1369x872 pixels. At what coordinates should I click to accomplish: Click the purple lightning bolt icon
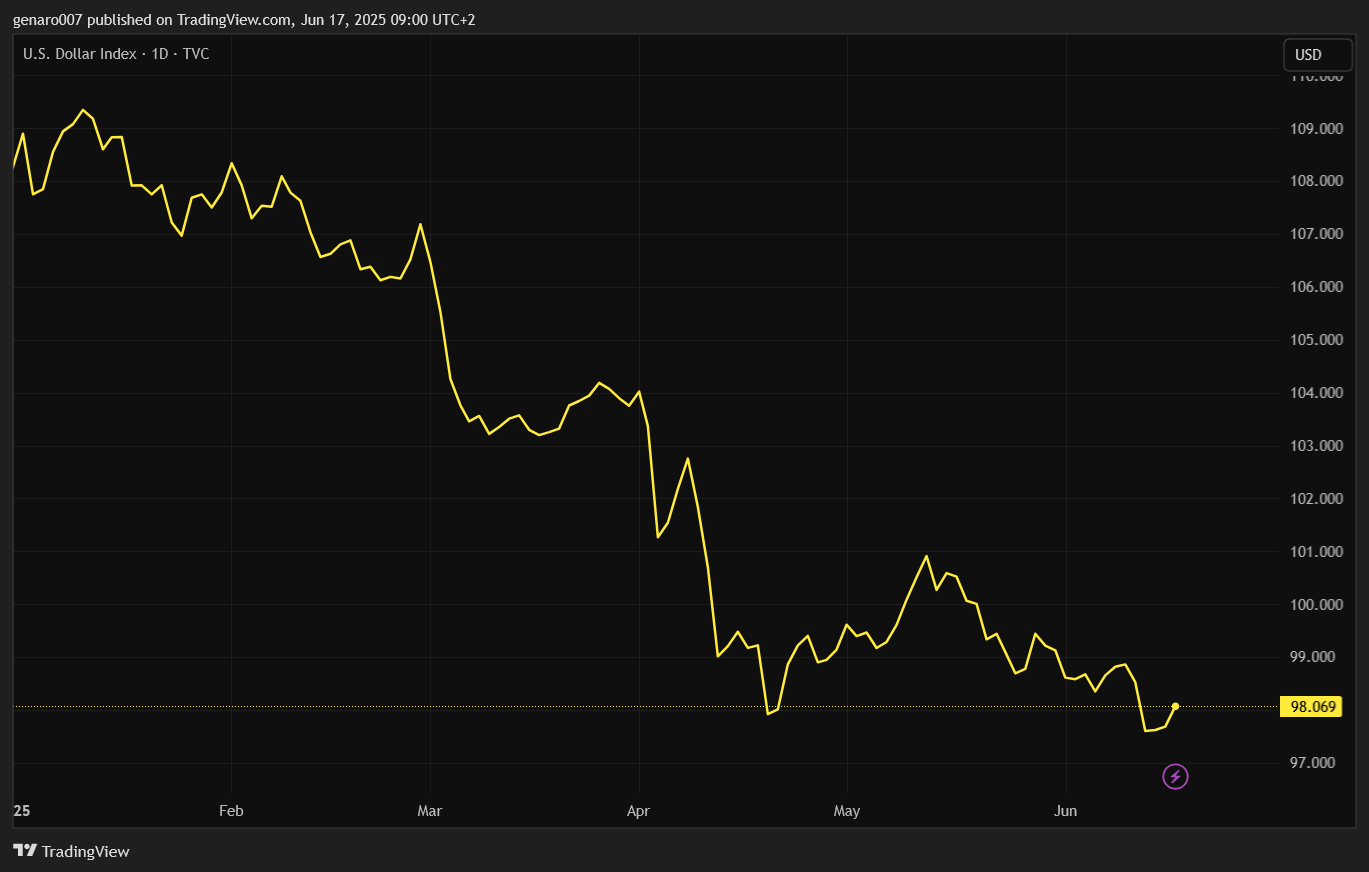point(1176,776)
